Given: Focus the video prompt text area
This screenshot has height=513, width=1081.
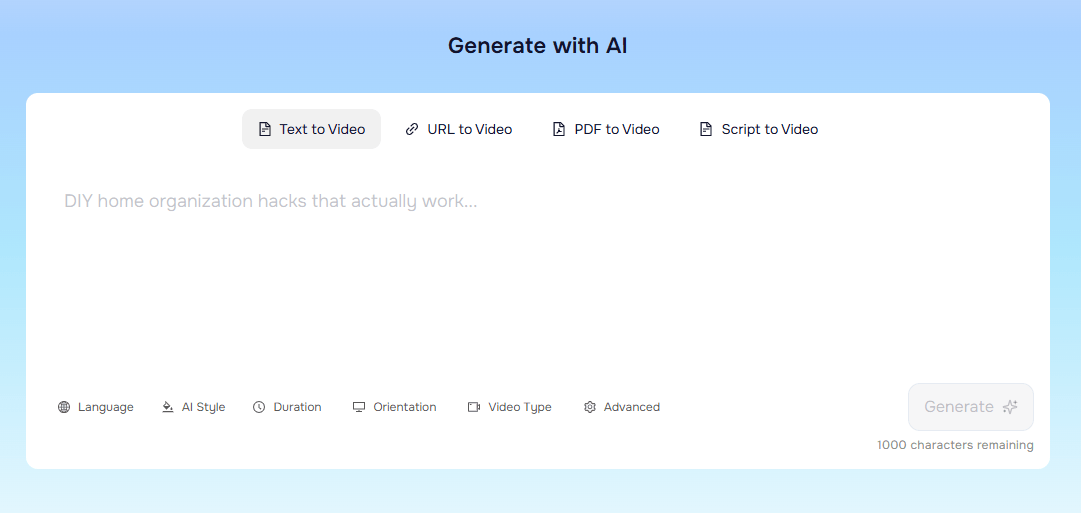Looking at the screenshot, I should pos(538,270).
